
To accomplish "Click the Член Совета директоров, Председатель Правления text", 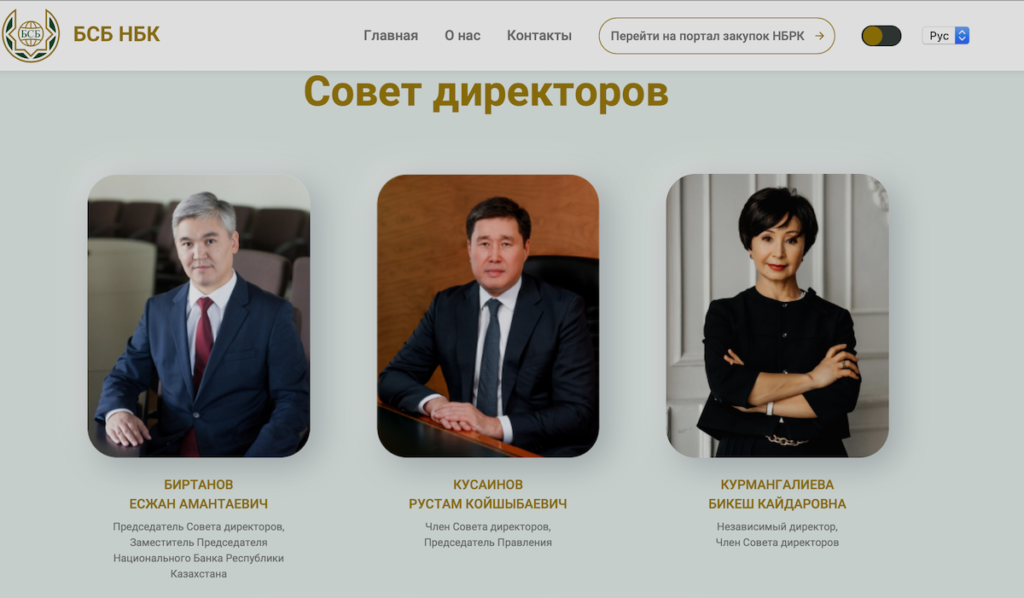I will point(488,535).
